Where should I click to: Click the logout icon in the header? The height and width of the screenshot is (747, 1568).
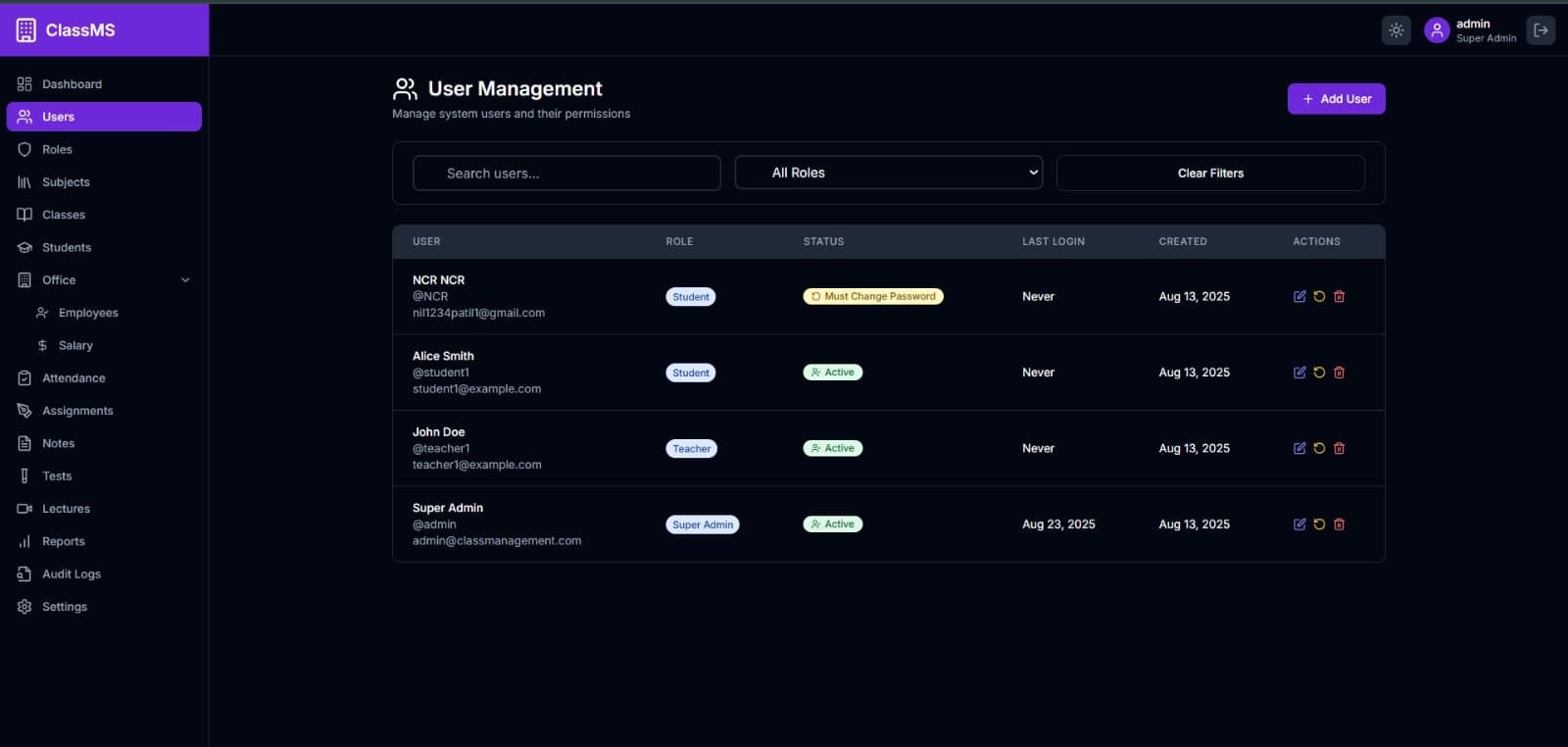[1541, 30]
